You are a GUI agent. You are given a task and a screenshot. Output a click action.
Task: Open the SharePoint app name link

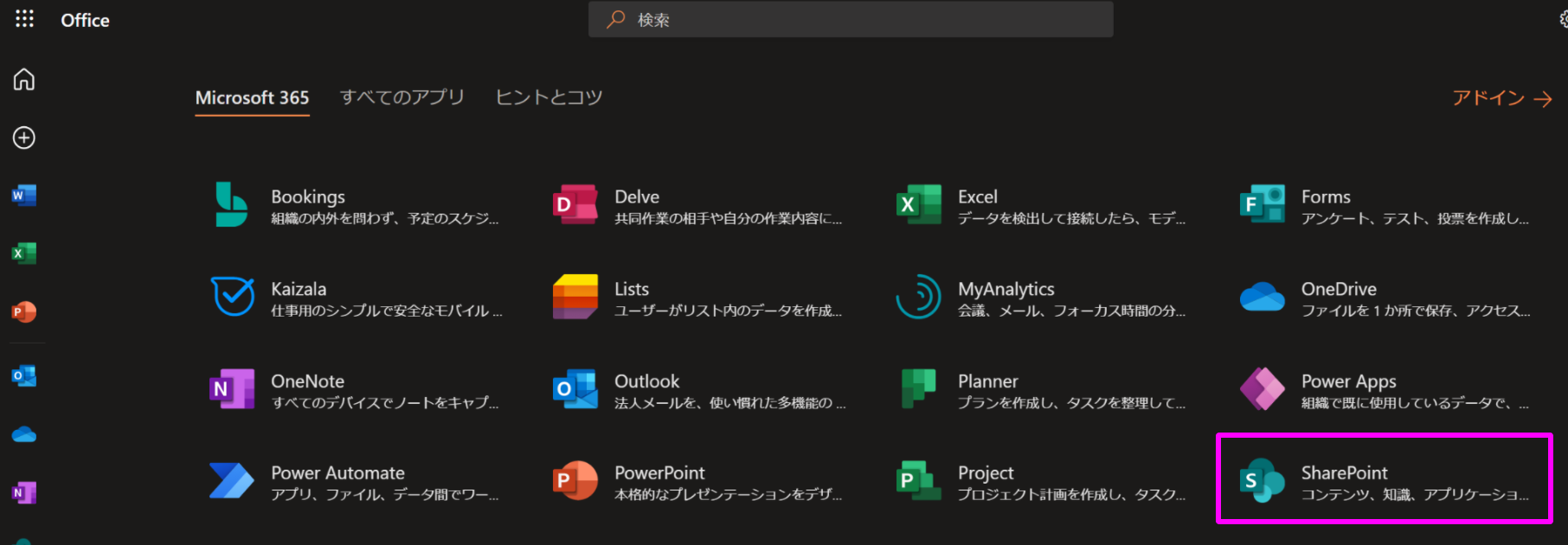[1345, 473]
